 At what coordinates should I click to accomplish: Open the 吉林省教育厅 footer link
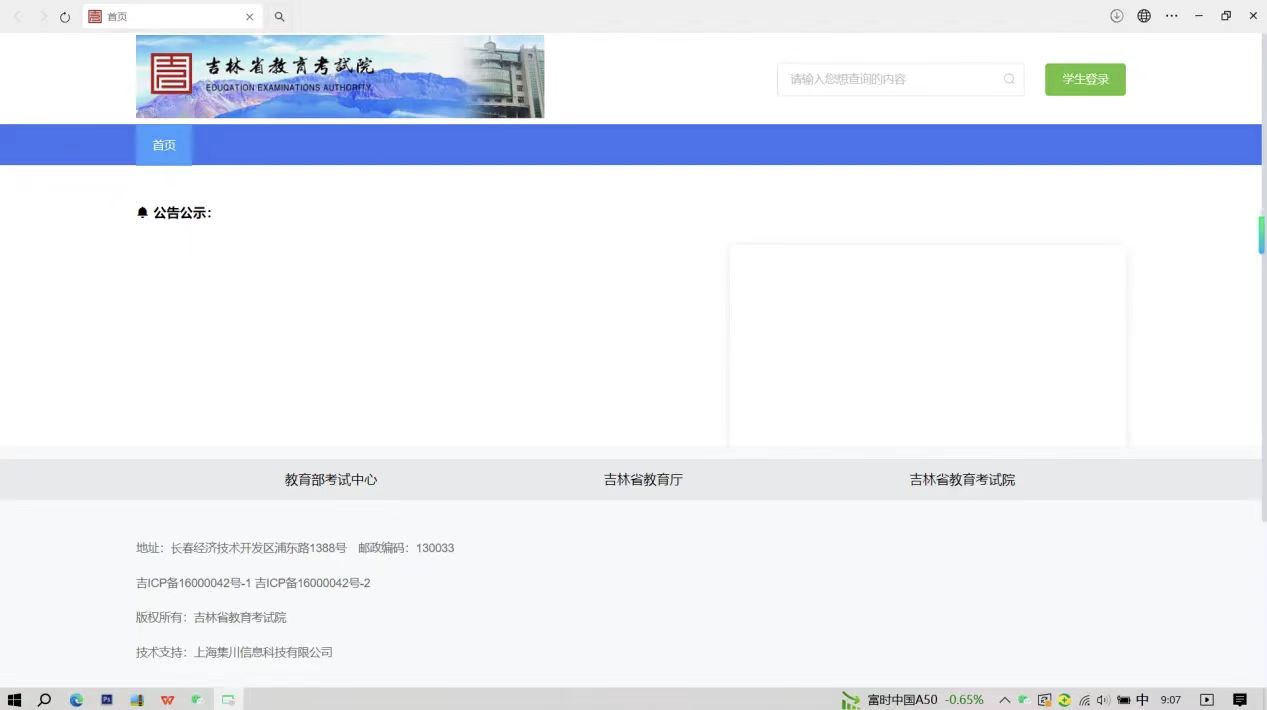(643, 480)
